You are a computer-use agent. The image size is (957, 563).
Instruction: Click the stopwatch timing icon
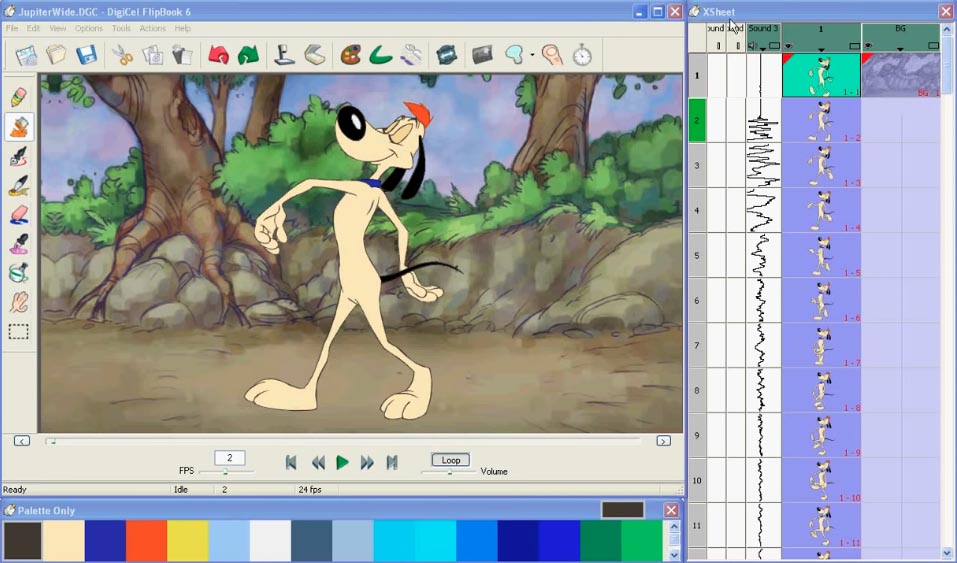[582, 55]
